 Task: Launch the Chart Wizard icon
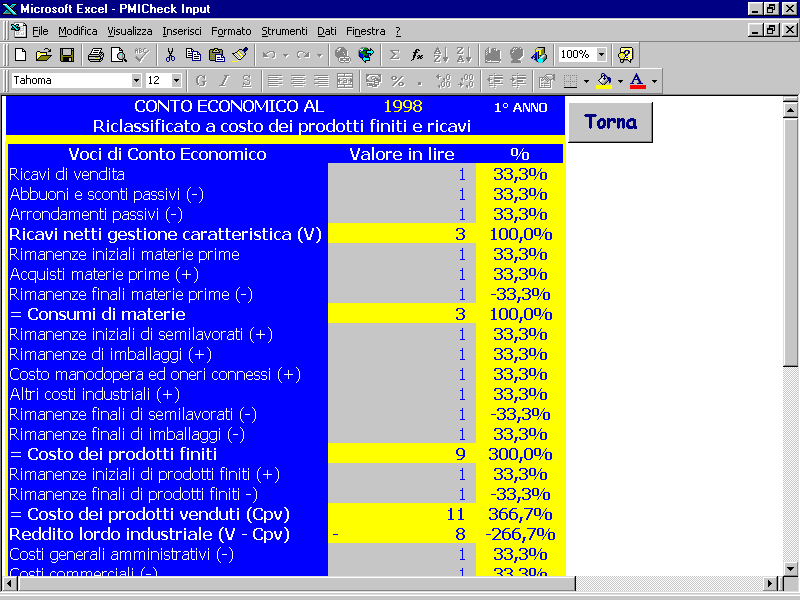(493, 55)
